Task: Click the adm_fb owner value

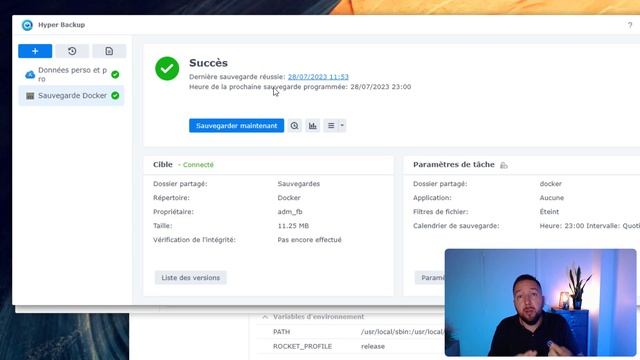Action: click(290, 212)
